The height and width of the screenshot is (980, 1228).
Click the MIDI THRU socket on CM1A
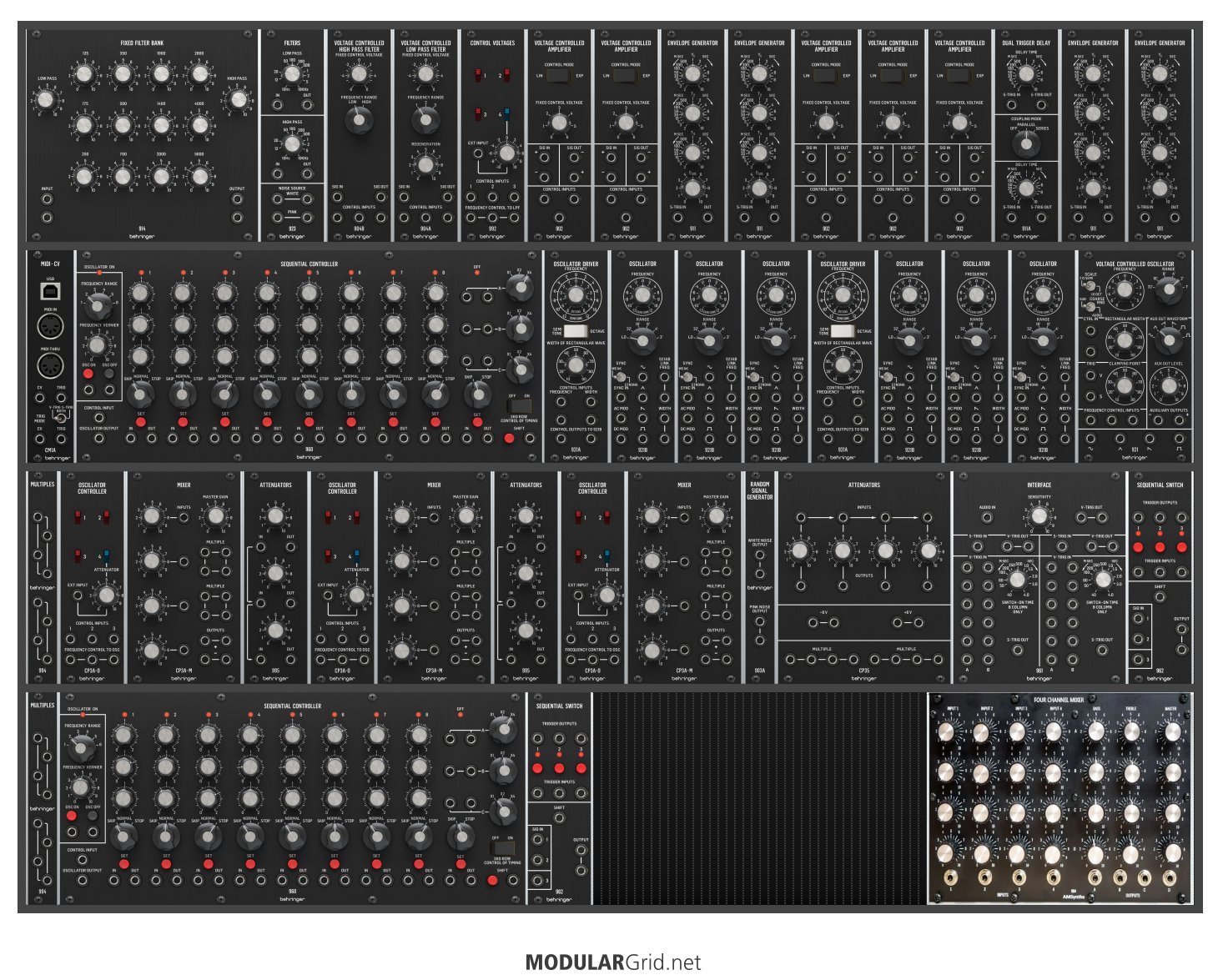pyautogui.click(x=50, y=365)
